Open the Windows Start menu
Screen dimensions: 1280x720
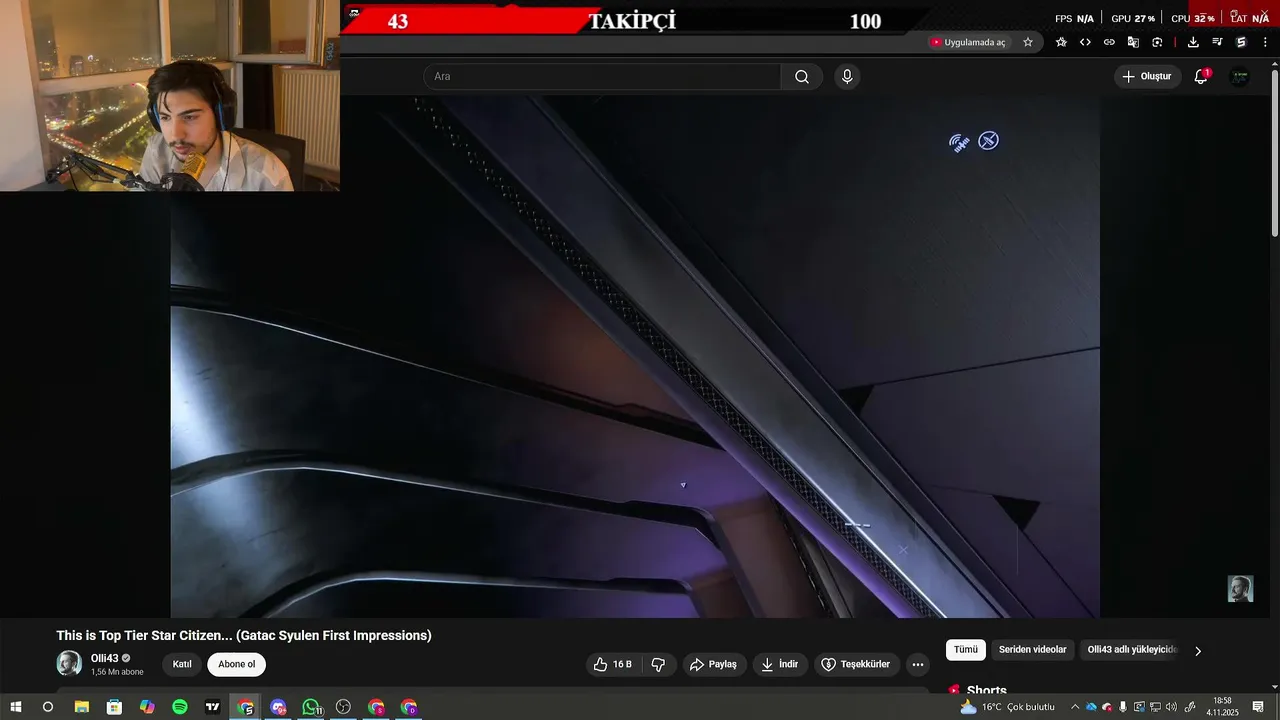tap(16, 707)
